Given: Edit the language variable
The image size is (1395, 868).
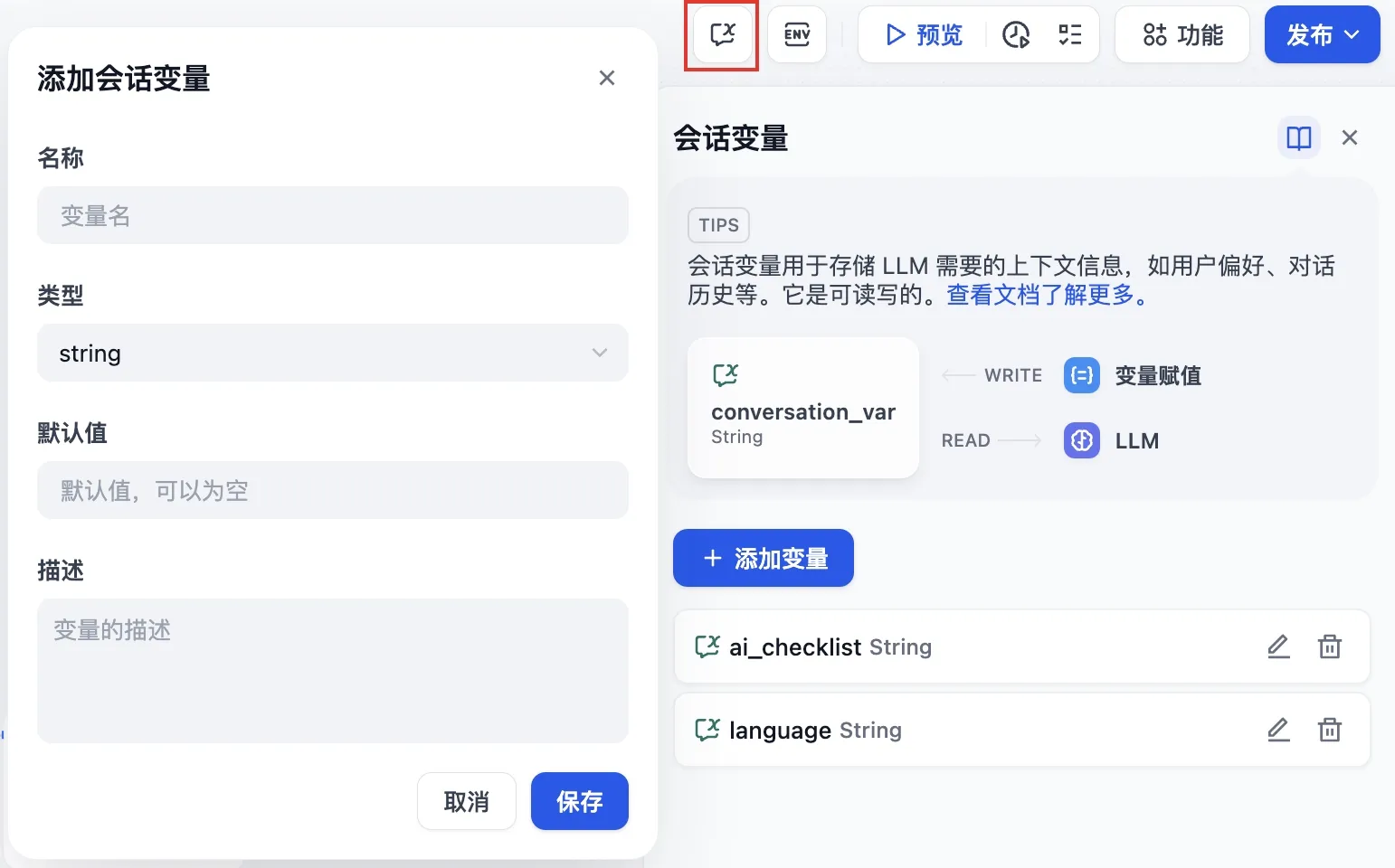Looking at the screenshot, I should coord(1277,731).
